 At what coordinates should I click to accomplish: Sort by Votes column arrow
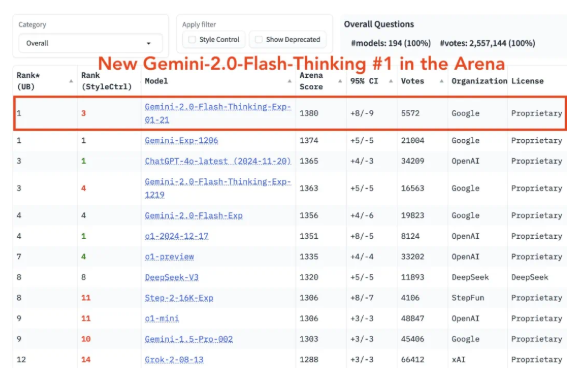(442, 81)
